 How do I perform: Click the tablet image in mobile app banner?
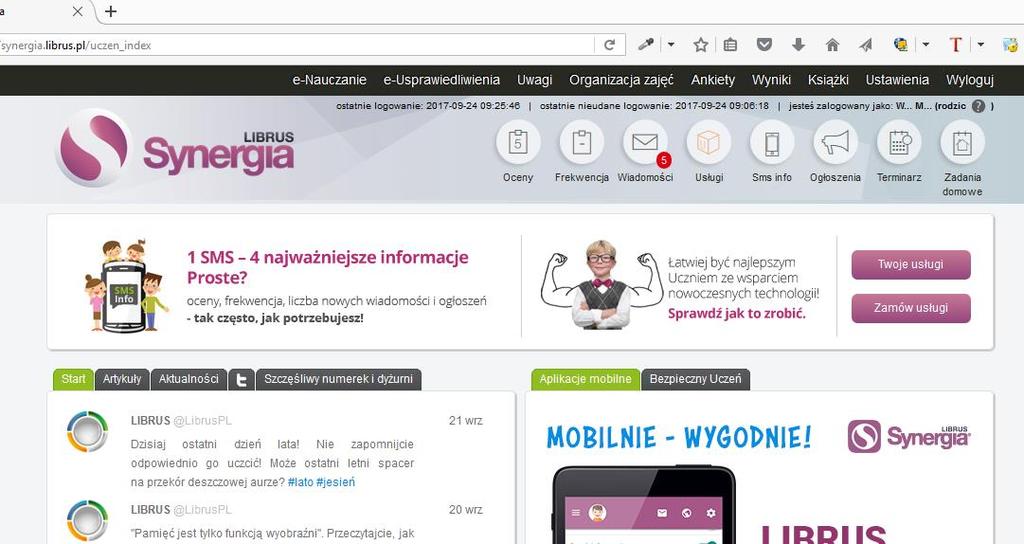click(645, 505)
